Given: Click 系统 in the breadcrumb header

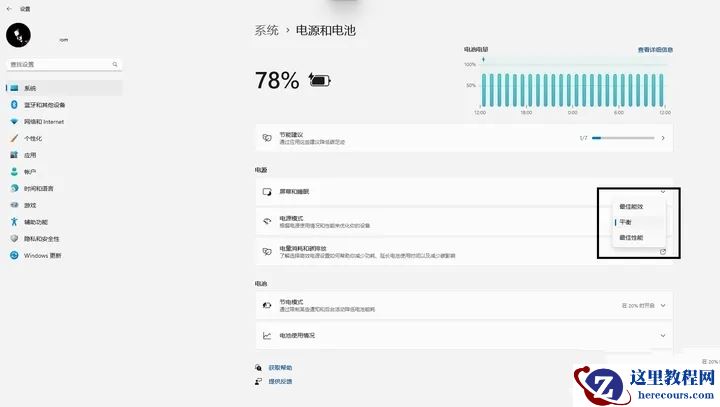Looking at the screenshot, I should [x=266, y=30].
